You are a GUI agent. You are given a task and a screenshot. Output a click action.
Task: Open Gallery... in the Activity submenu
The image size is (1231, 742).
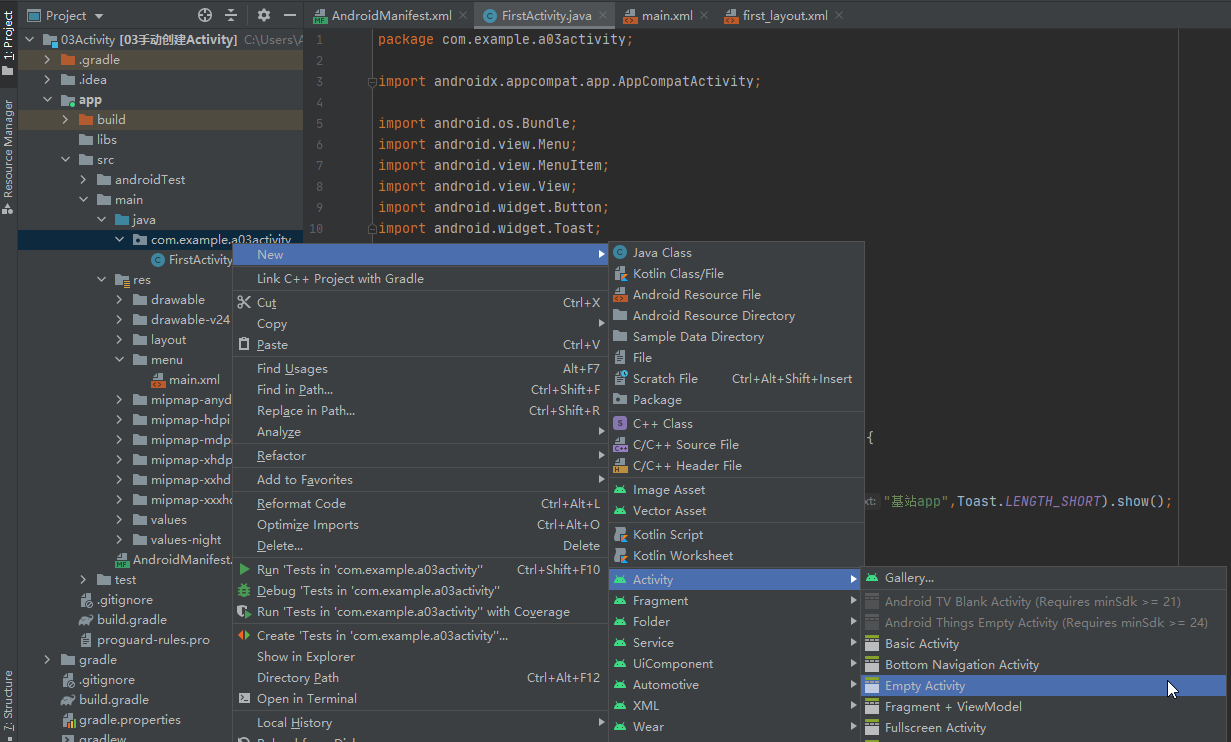coord(1044,578)
